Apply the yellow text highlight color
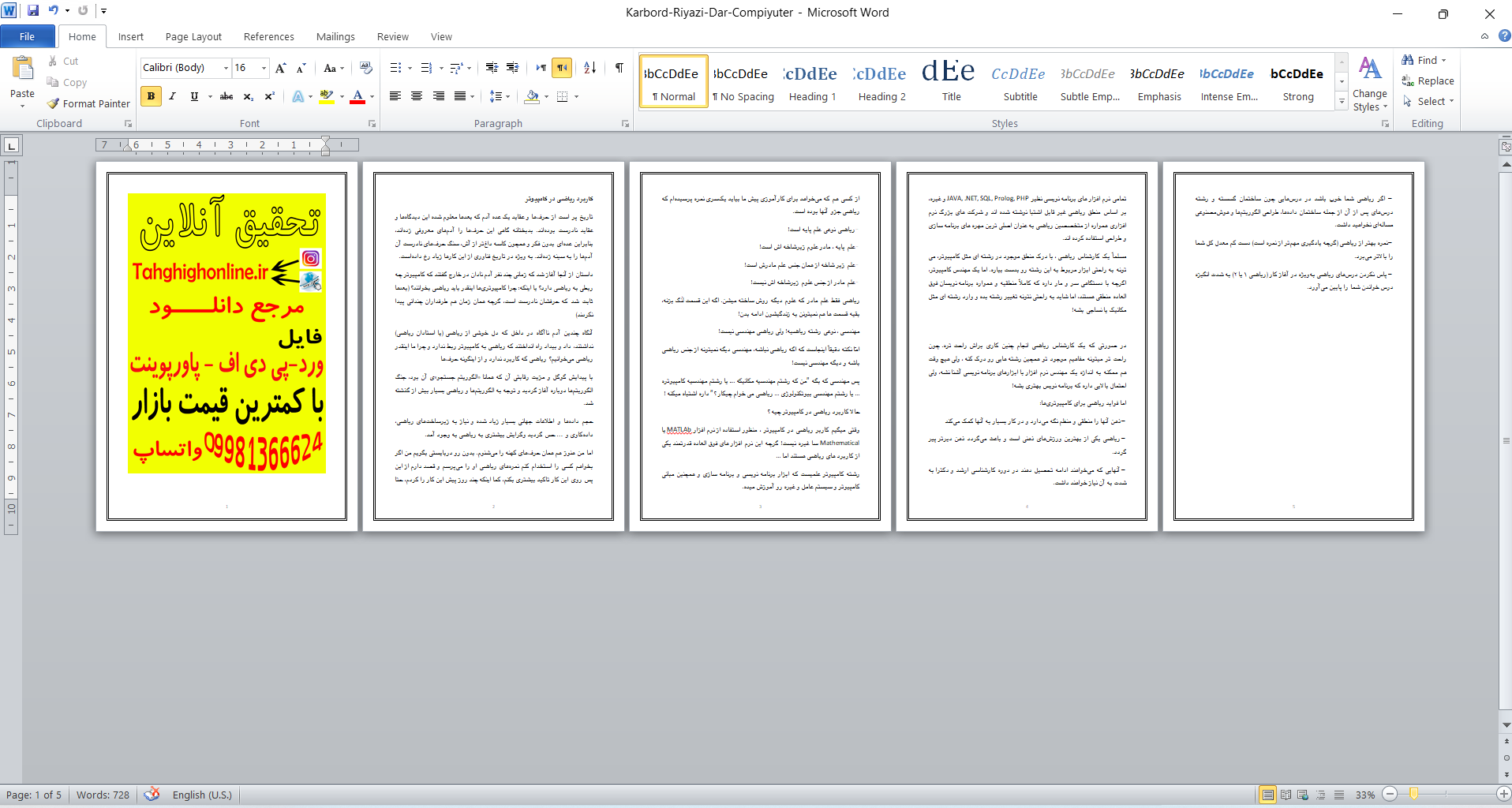This screenshot has width=1512, height=808. pos(327,96)
